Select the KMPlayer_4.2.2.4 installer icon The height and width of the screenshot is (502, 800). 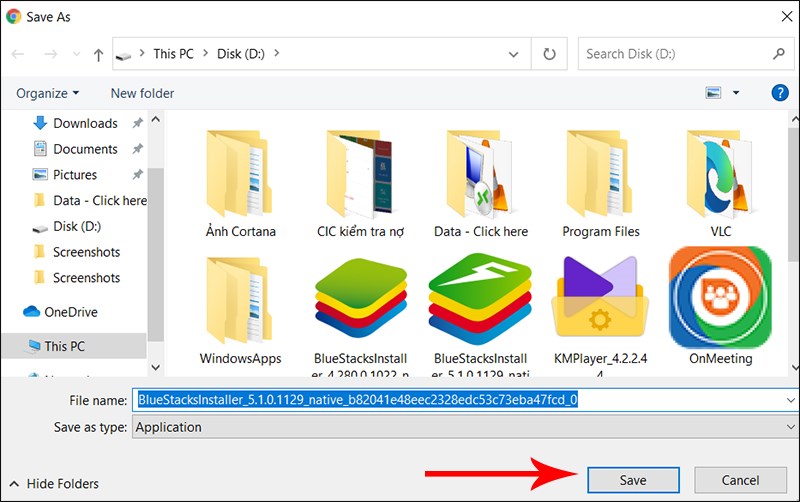601,297
